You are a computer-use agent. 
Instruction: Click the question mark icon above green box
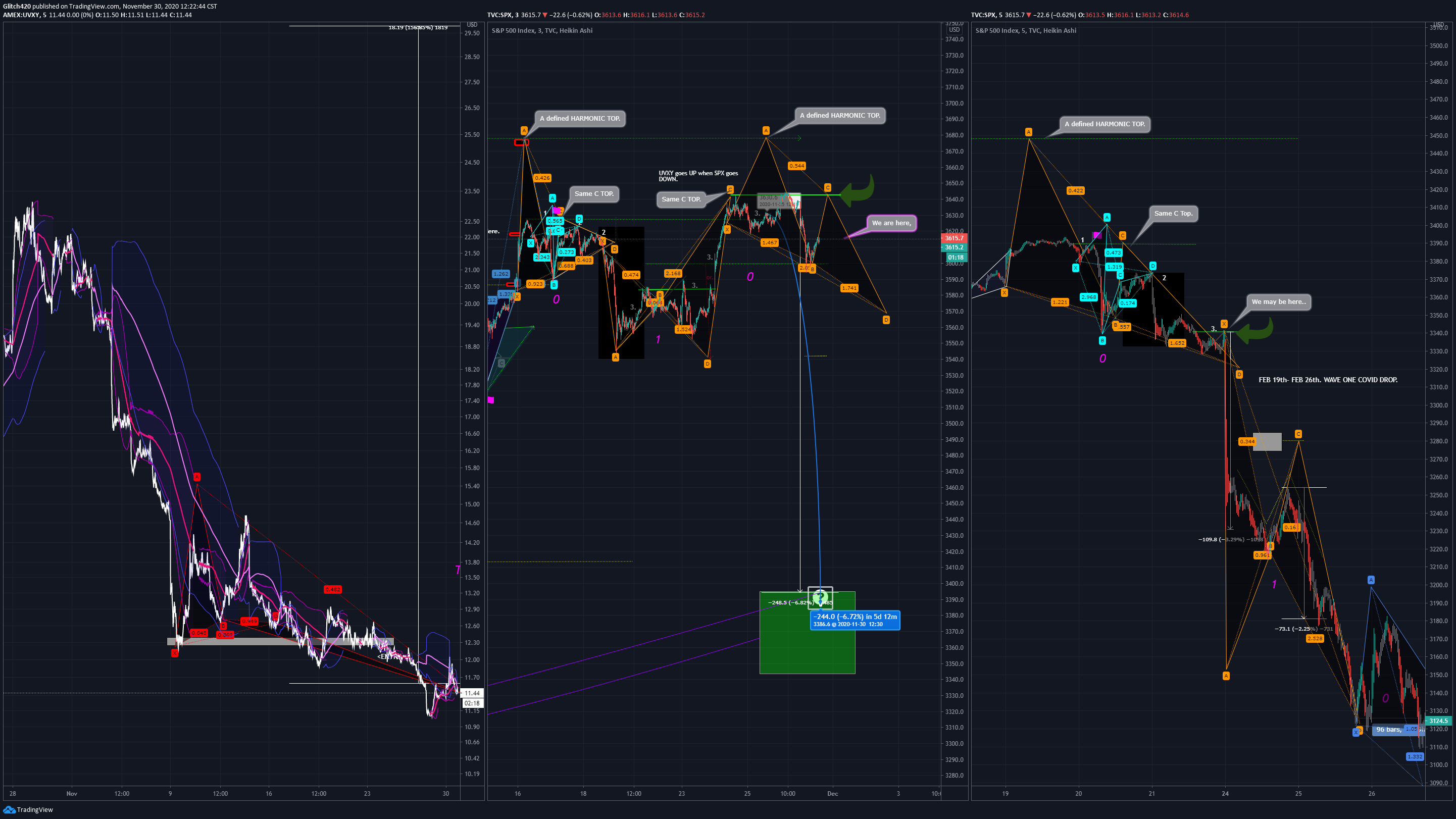820,597
